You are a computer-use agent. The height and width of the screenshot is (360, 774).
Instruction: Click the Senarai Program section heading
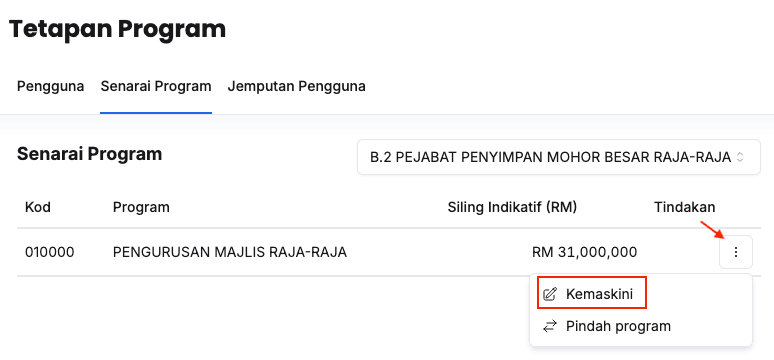point(89,154)
